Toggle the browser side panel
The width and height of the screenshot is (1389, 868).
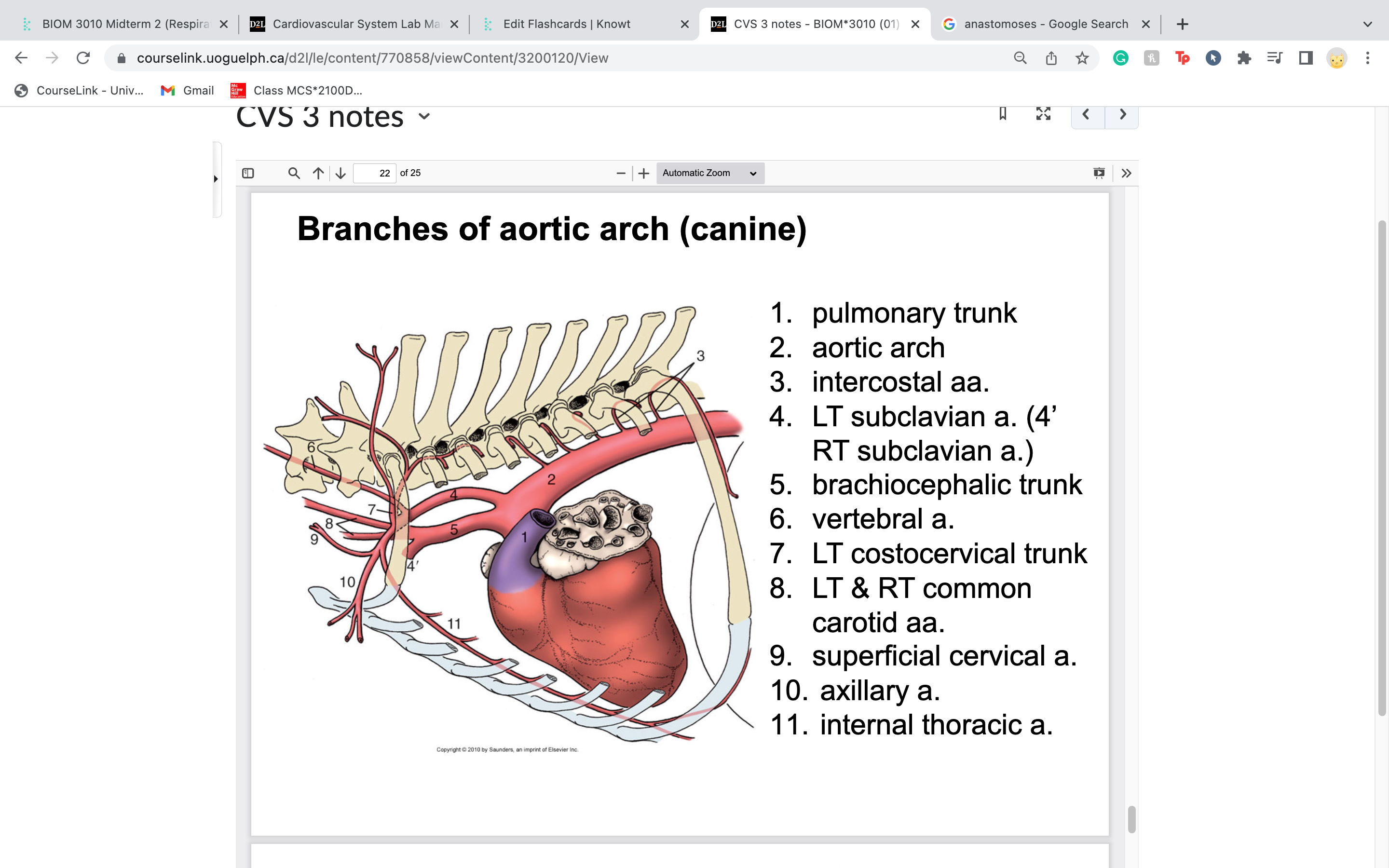tap(1306, 58)
